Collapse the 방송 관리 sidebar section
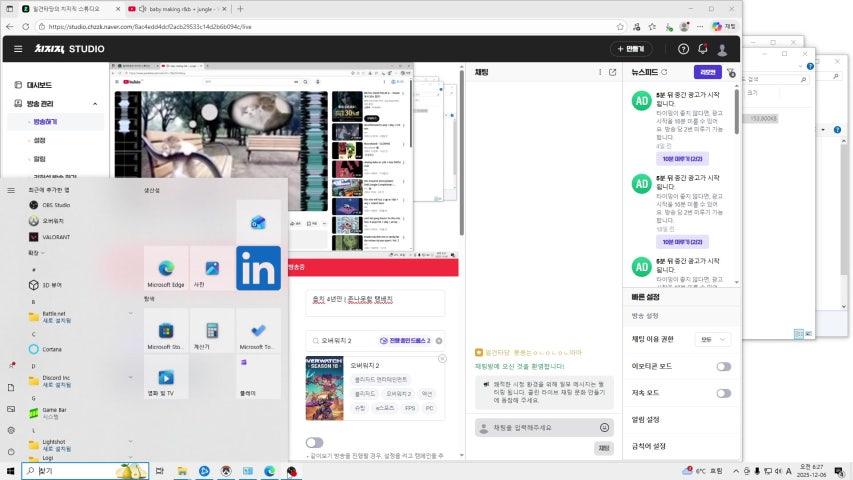The height and width of the screenshot is (480, 853). 96,103
